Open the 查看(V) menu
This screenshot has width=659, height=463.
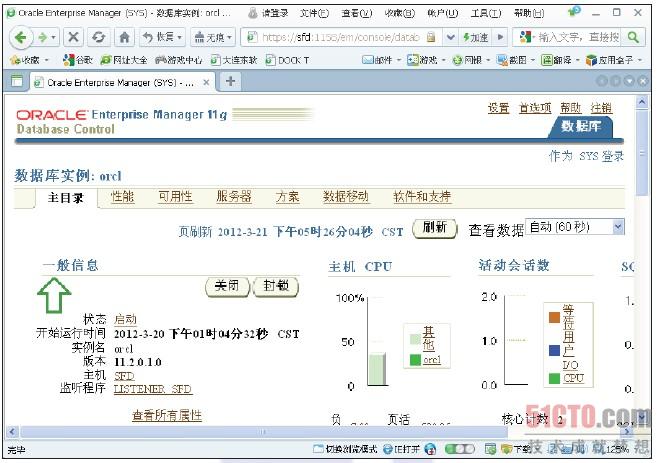(357, 13)
